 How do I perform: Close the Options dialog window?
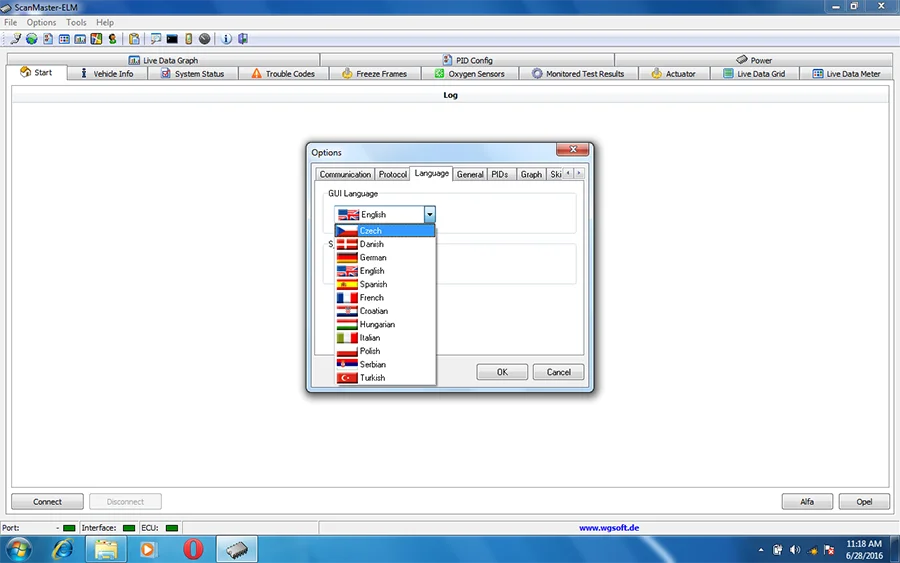click(x=572, y=149)
